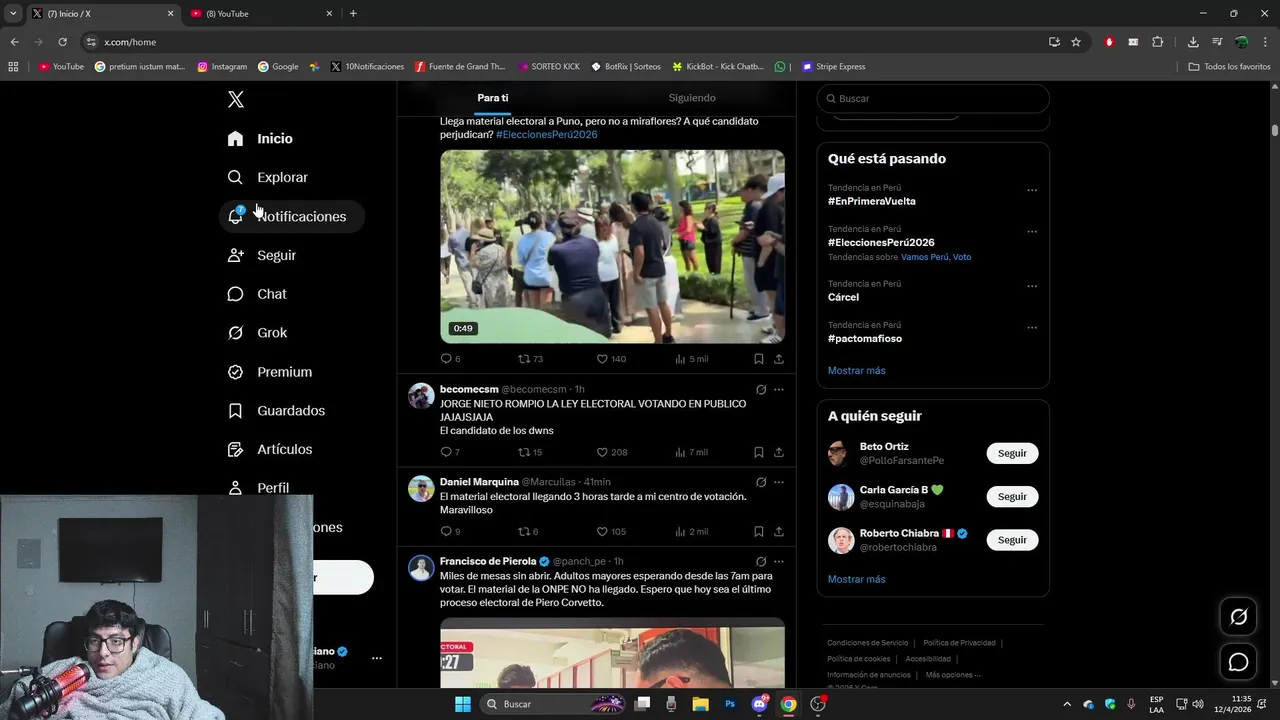This screenshot has height=720, width=1280.
Task: Open the #EleccionesPerú2026 hashtag in the post
Action: (546, 135)
